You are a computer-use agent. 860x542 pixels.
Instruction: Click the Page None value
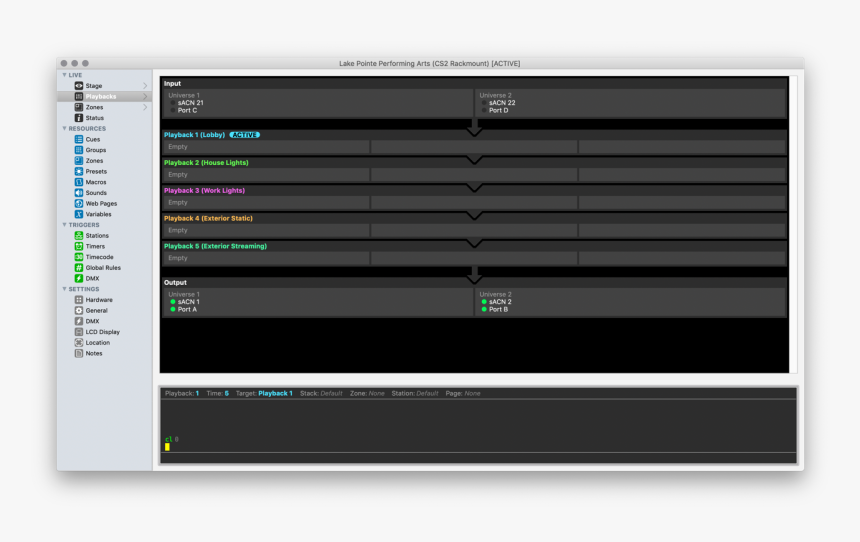[472, 393]
